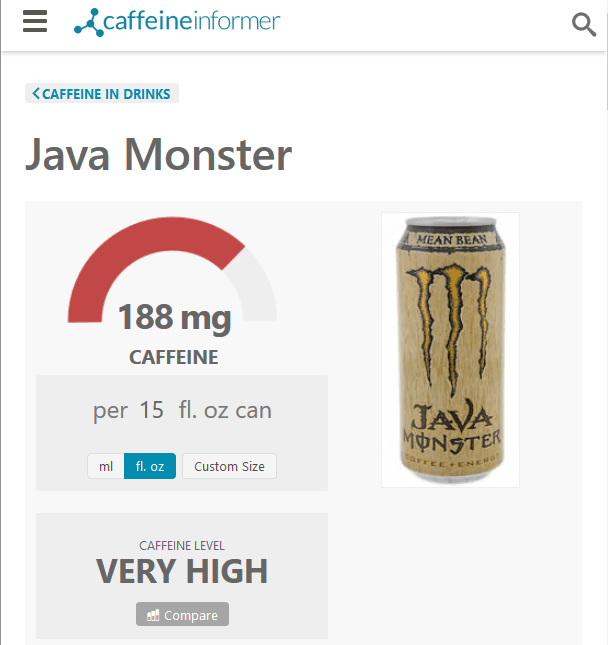Click the search magnifier icon
Viewport: 608px width, 645px height.
[584, 25]
